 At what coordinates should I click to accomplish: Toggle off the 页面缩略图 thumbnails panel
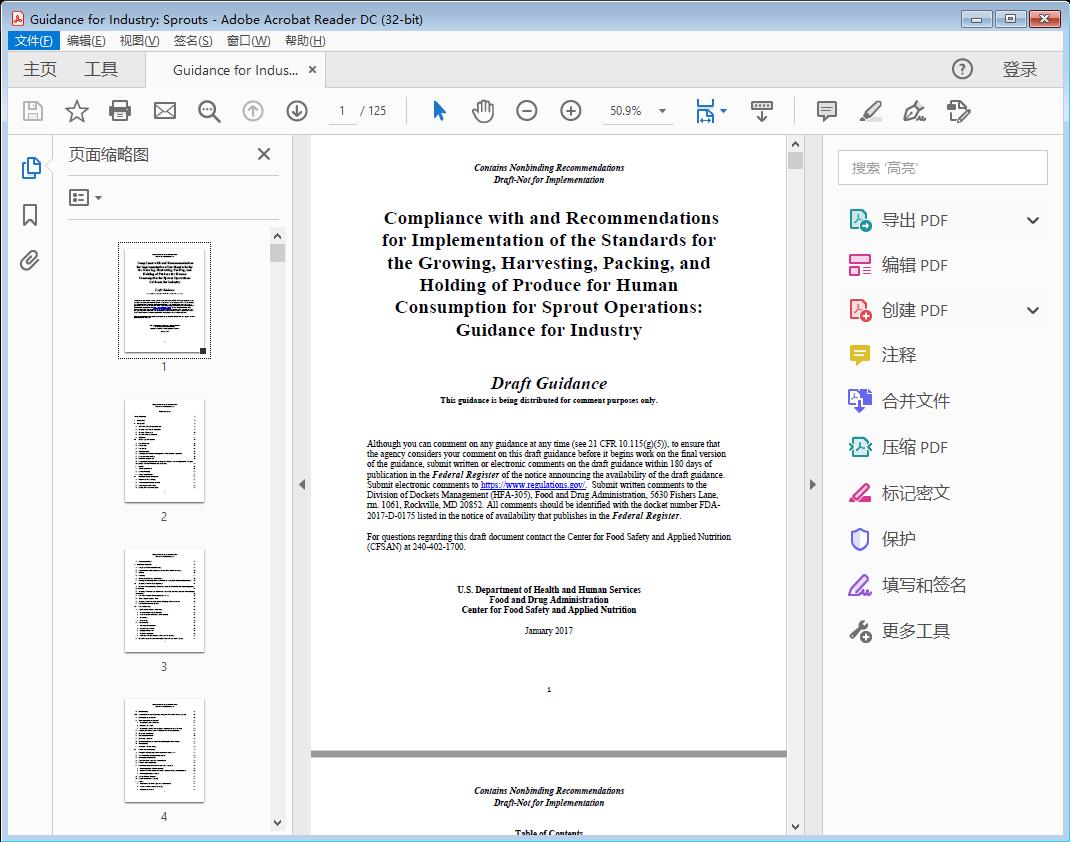(263, 154)
